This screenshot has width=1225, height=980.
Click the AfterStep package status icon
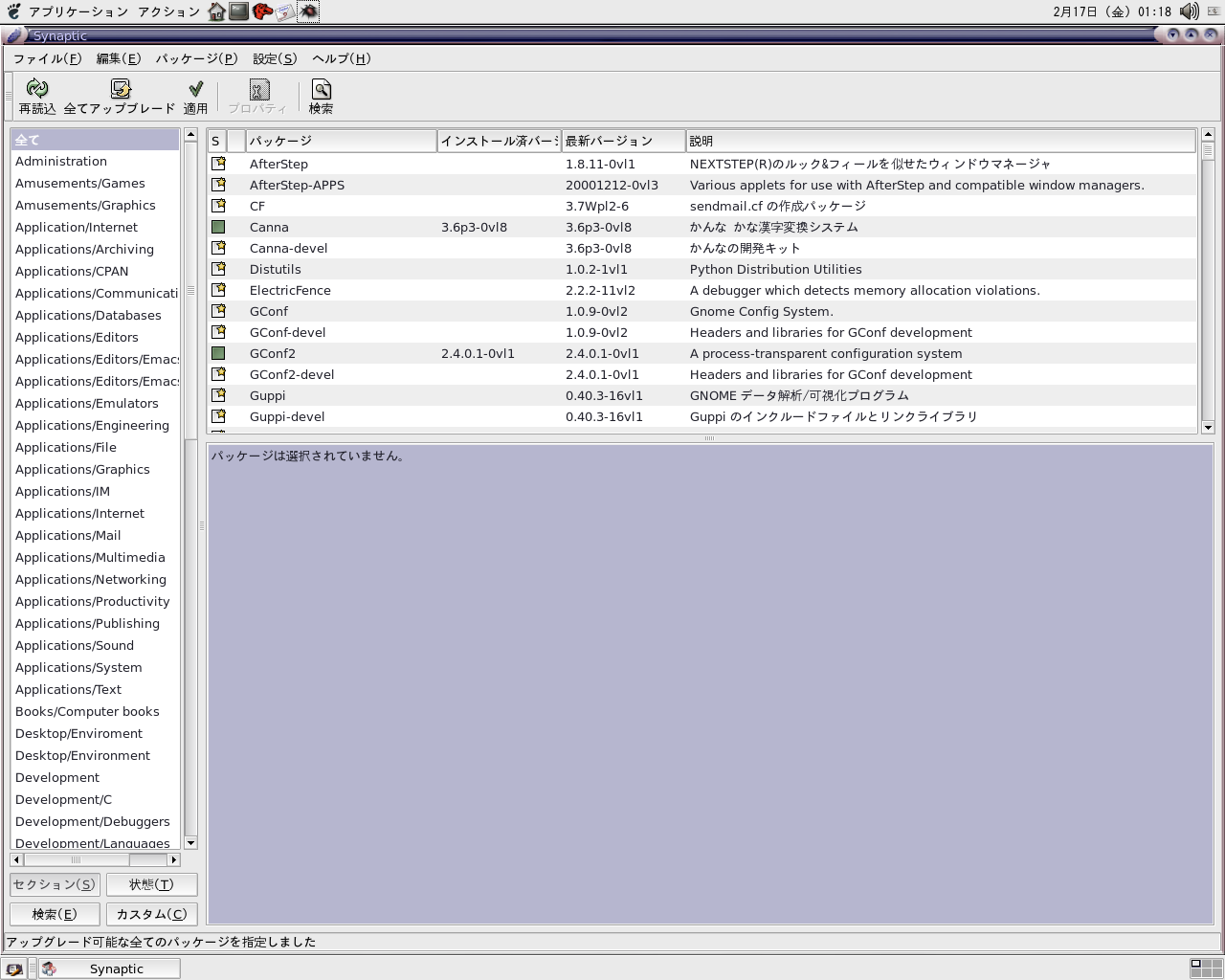(x=218, y=164)
